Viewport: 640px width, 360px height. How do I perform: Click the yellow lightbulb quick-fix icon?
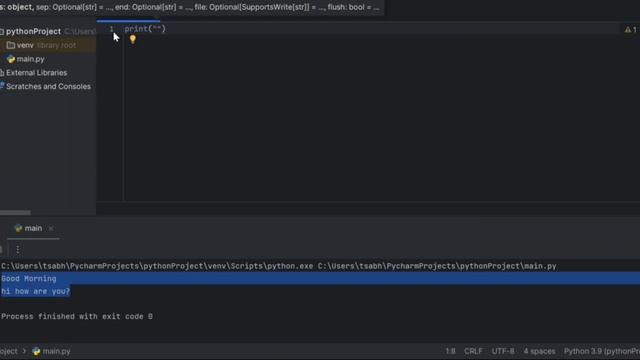click(x=133, y=39)
